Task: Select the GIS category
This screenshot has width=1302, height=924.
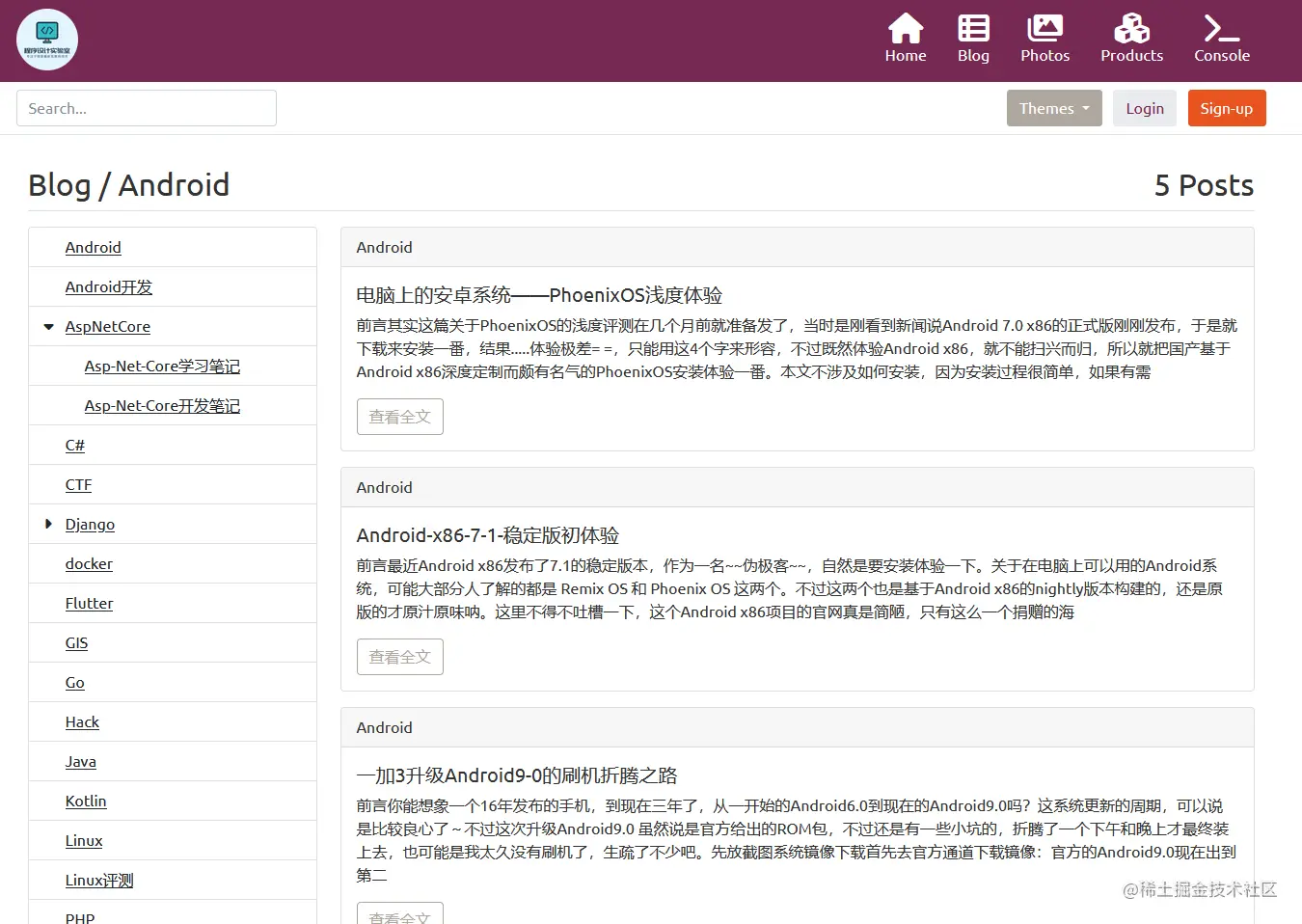Action: coord(76,642)
